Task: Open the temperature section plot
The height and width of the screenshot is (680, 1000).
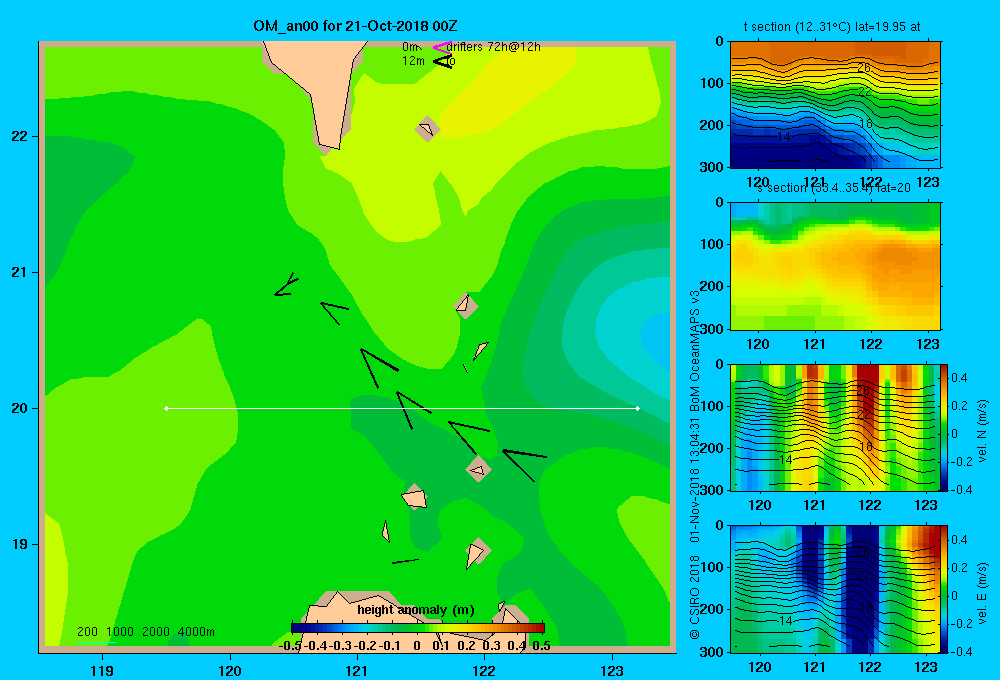Action: coord(835,105)
